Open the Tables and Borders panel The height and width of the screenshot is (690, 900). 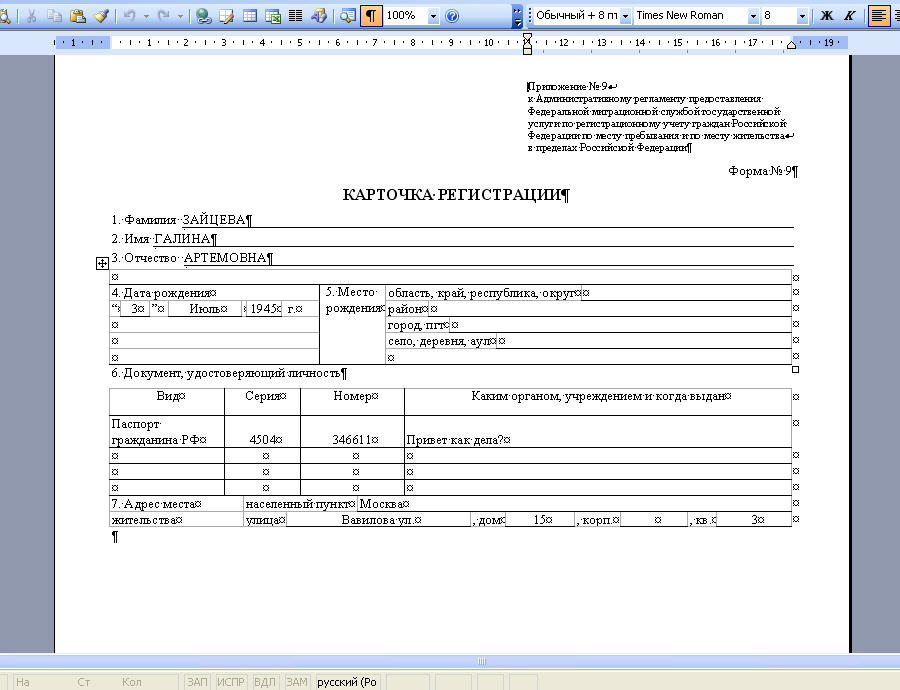point(227,15)
